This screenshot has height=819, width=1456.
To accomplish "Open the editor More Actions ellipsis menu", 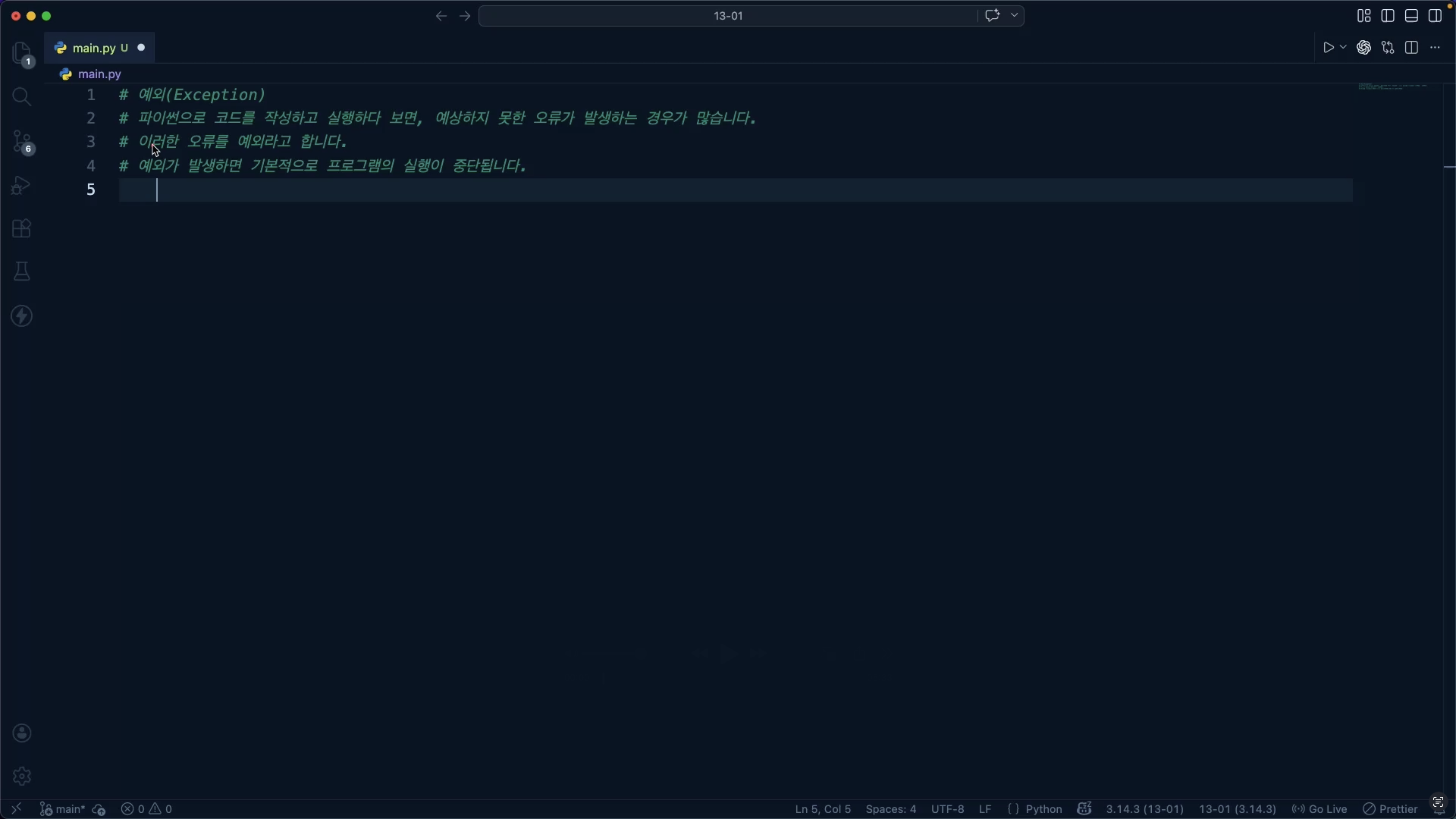I will point(1435,48).
